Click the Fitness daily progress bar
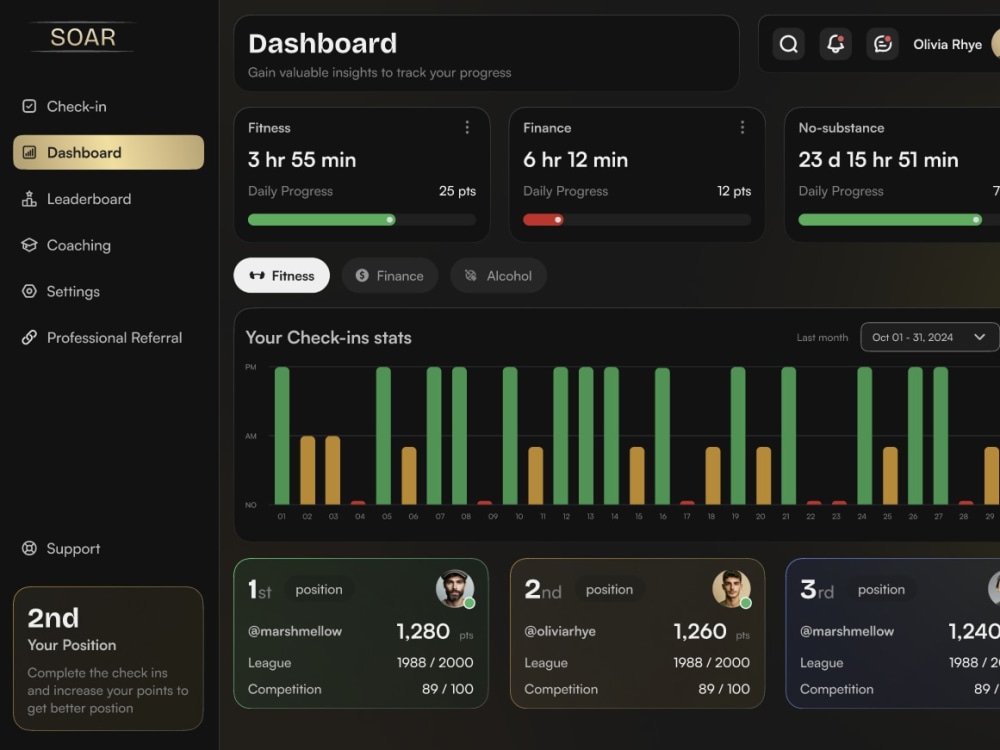Screen dimensions: 1000x750 [x=362, y=220]
